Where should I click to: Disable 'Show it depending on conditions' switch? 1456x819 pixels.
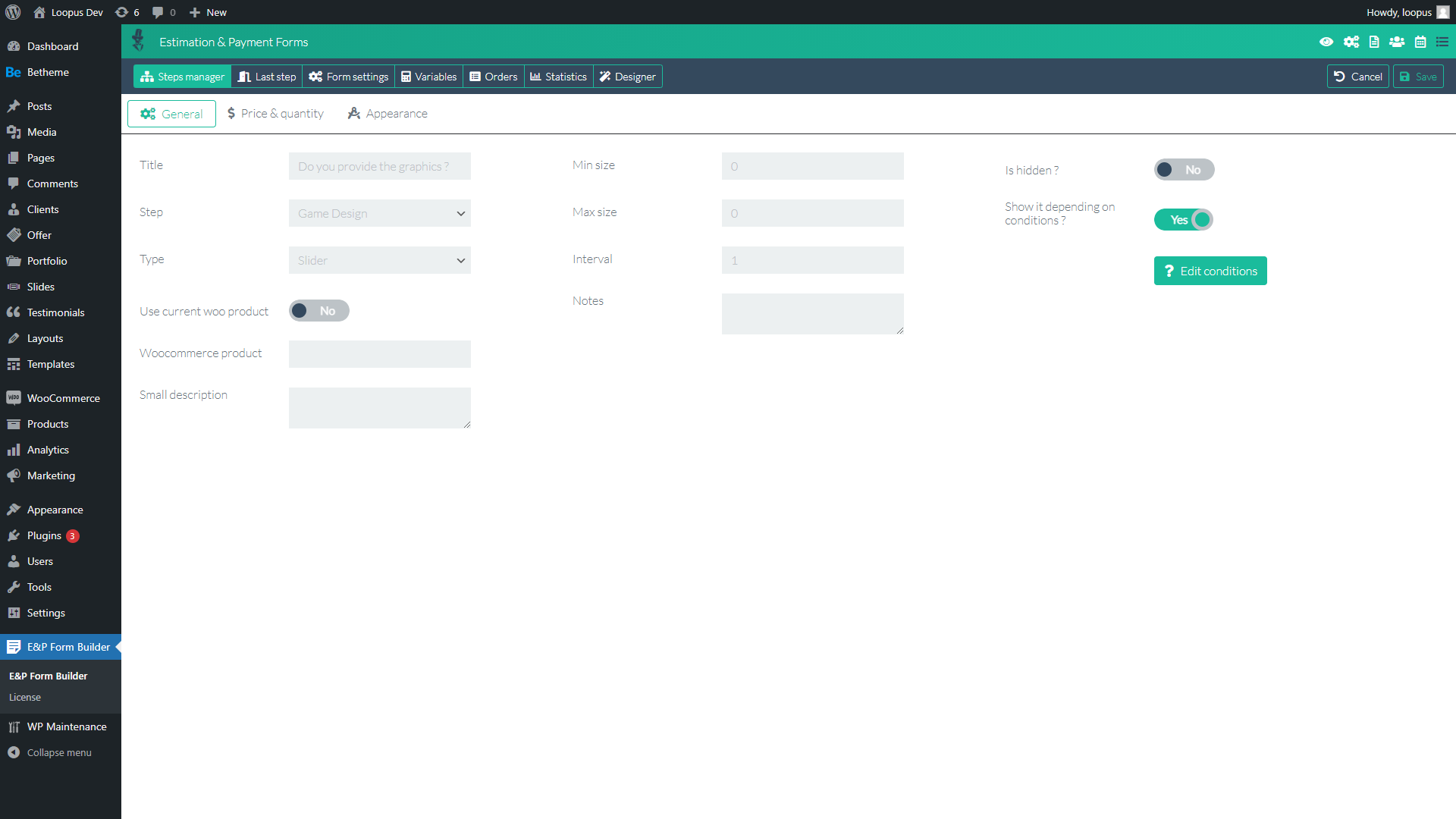click(1184, 220)
